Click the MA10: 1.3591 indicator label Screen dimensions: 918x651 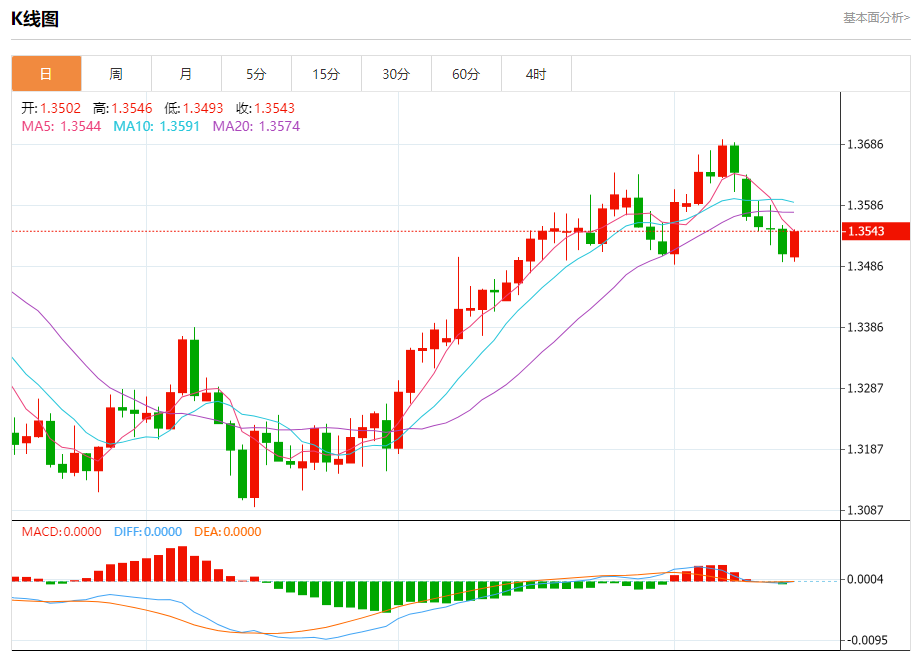pyautogui.click(x=156, y=126)
